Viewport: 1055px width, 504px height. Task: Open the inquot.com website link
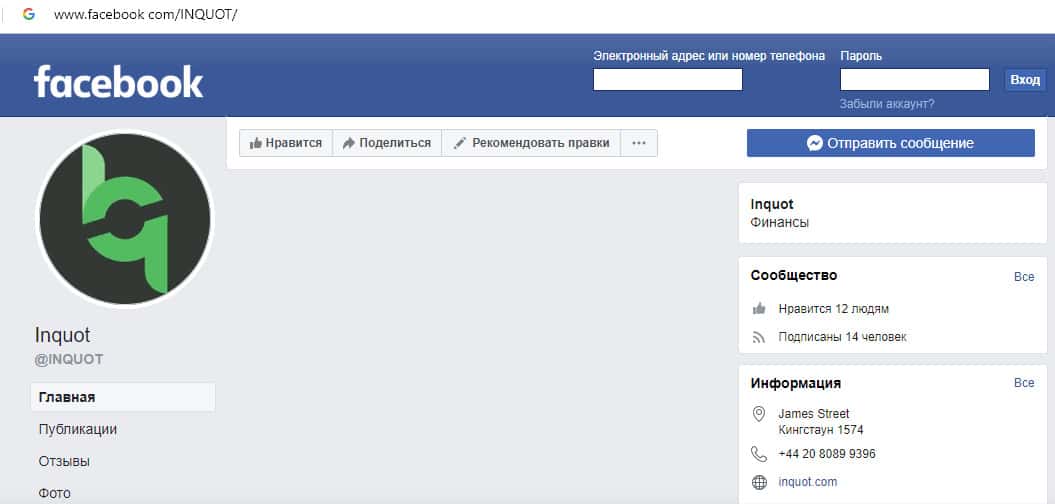[807, 482]
